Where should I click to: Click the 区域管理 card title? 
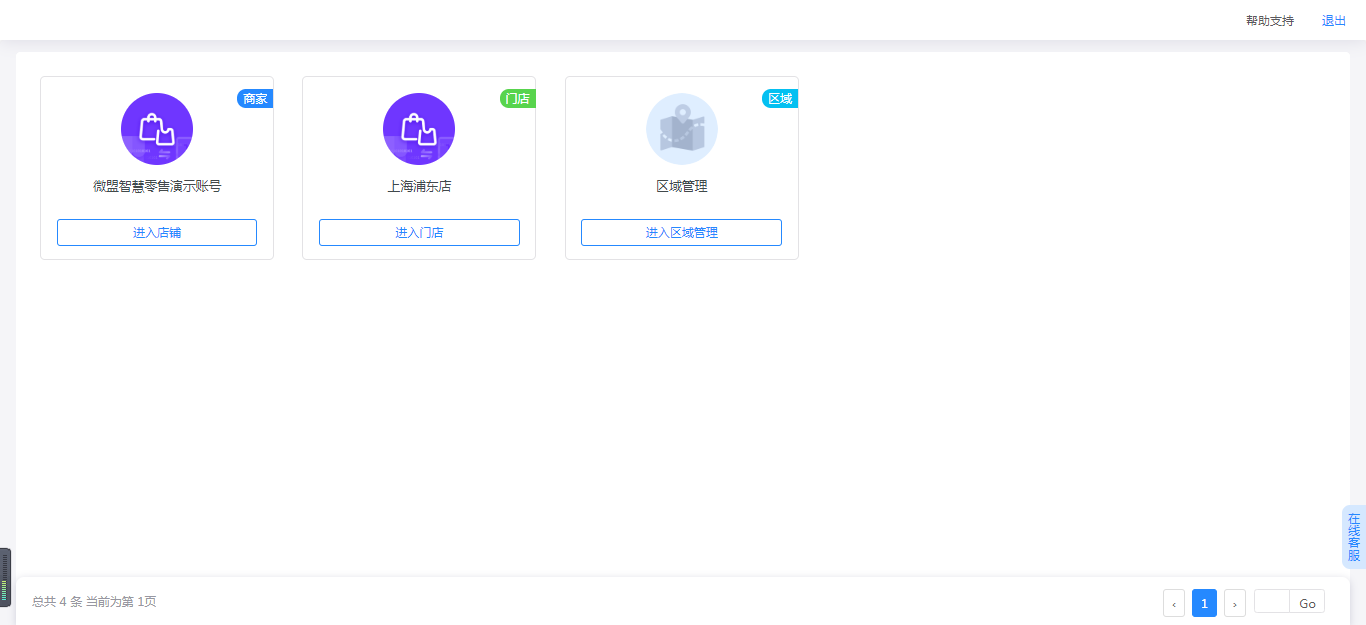682,186
